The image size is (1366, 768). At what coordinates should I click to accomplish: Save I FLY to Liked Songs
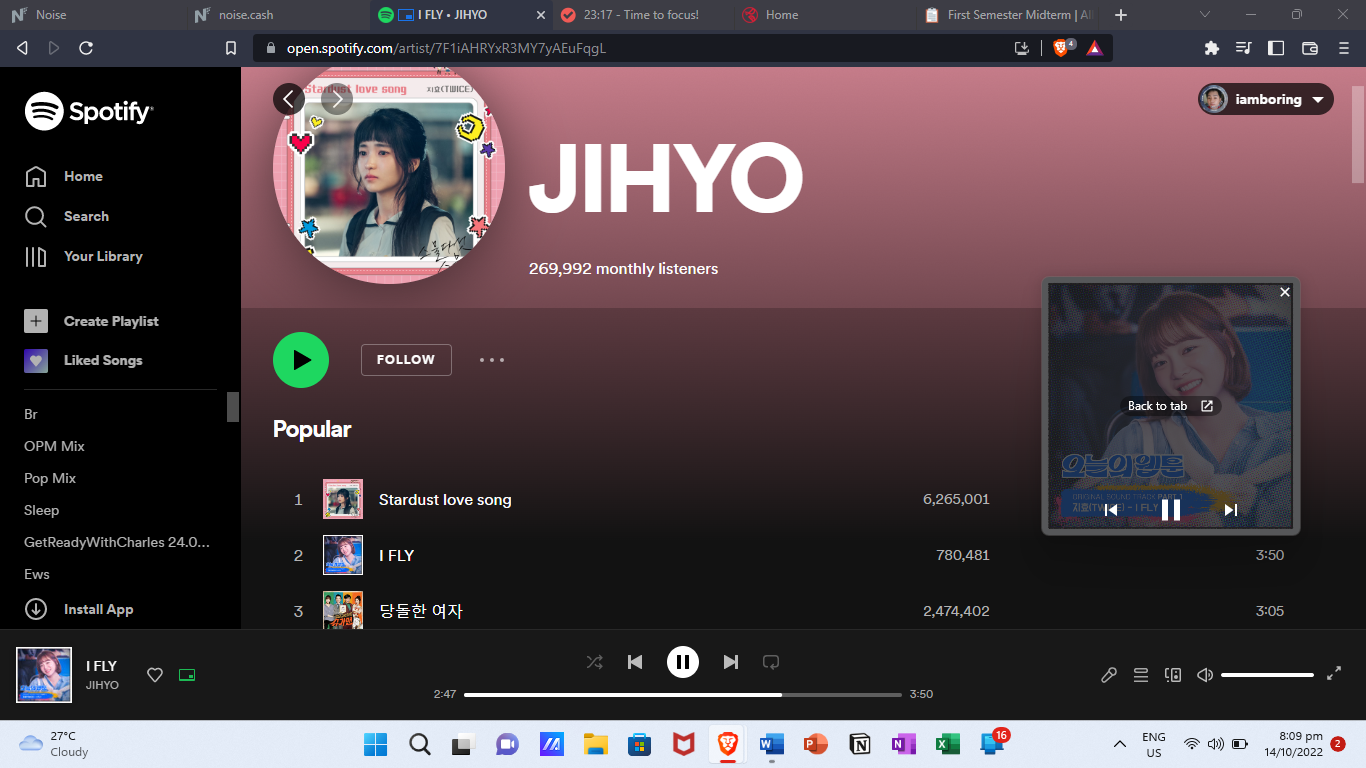pyautogui.click(x=155, y=675)
